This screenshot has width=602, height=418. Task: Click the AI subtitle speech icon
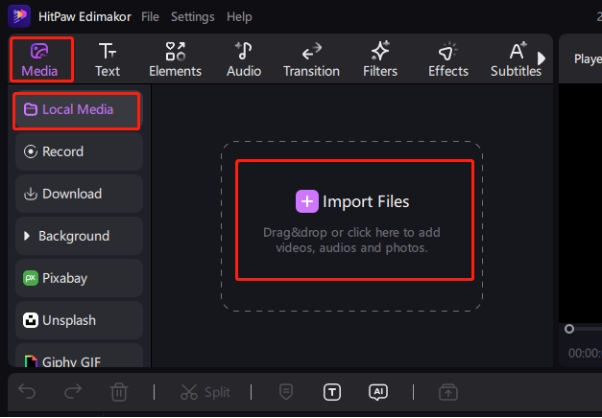[378, 392]
